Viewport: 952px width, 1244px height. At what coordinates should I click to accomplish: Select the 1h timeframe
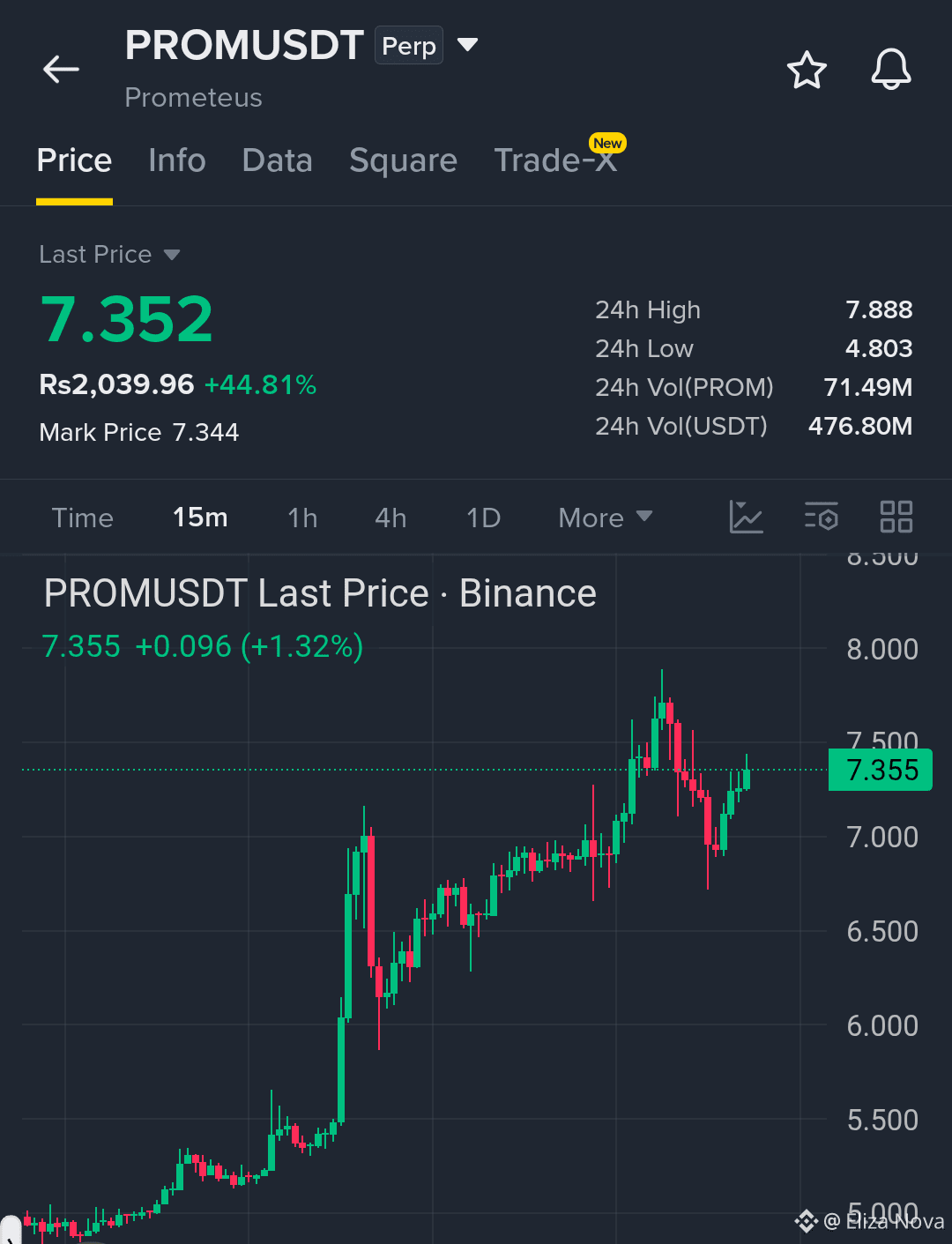(x=302, y=518)
